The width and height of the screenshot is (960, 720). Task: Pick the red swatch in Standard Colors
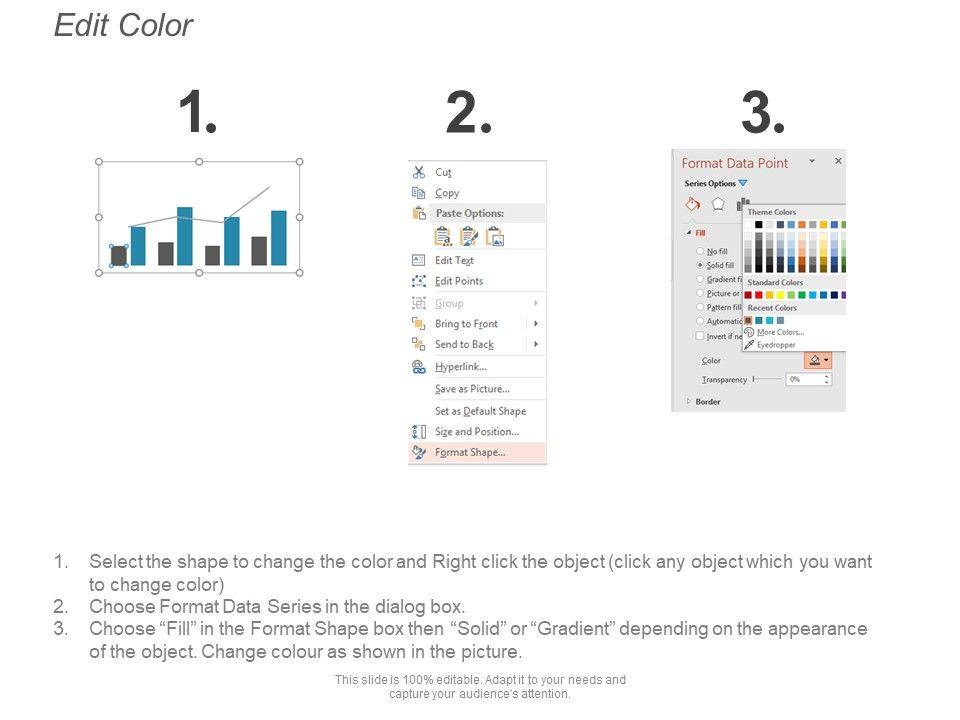[759, 295]
